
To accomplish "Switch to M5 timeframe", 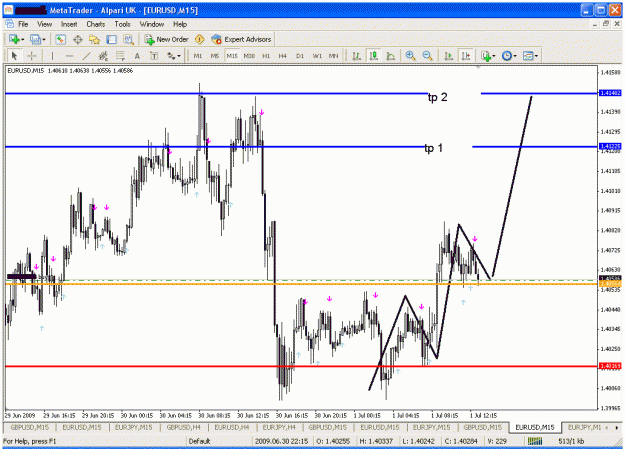I will click(215, 56).
